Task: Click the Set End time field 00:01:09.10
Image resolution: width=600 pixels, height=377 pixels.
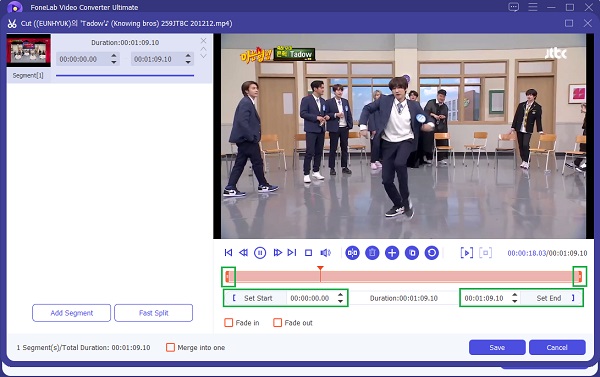Action: pos(485,298)
